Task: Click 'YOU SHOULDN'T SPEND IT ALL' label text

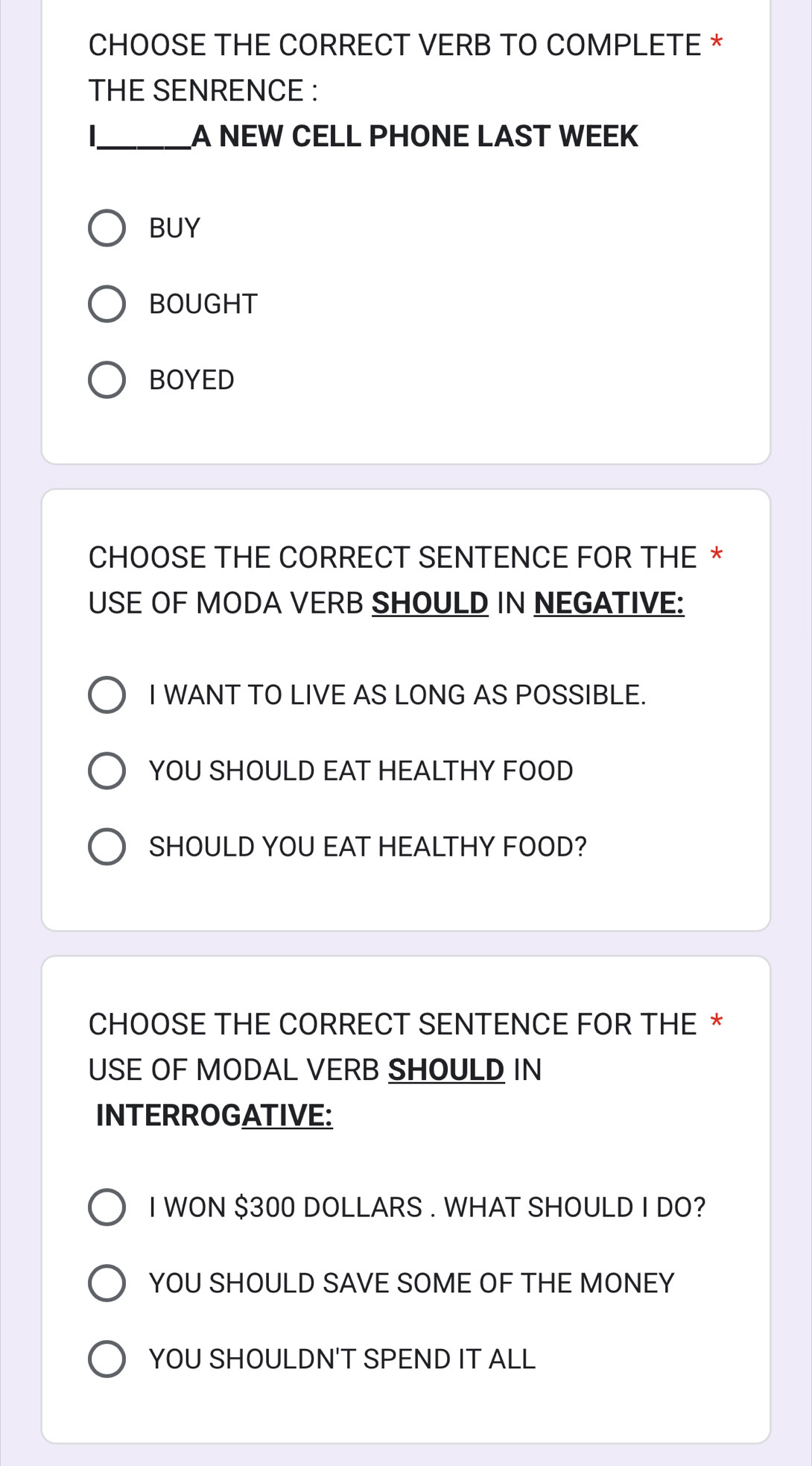Action: (342, 1359)
